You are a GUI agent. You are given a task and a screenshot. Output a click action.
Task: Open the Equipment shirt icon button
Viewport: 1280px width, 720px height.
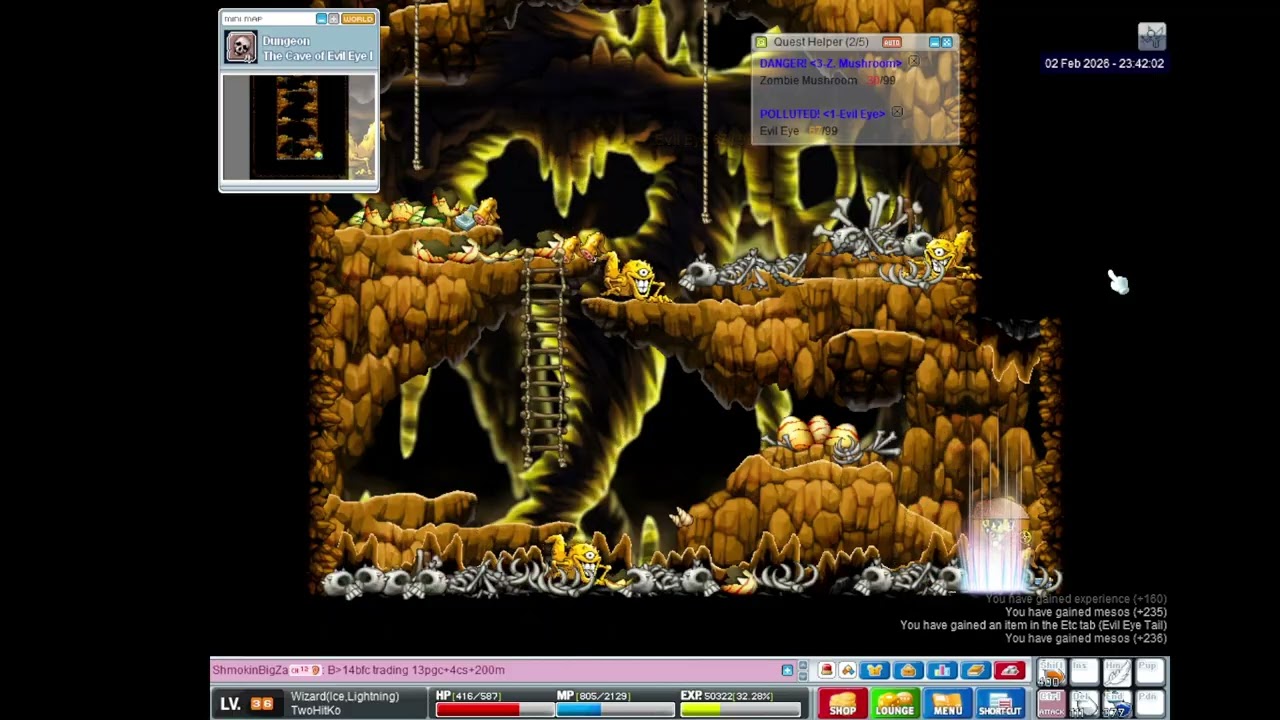(874, 670)
